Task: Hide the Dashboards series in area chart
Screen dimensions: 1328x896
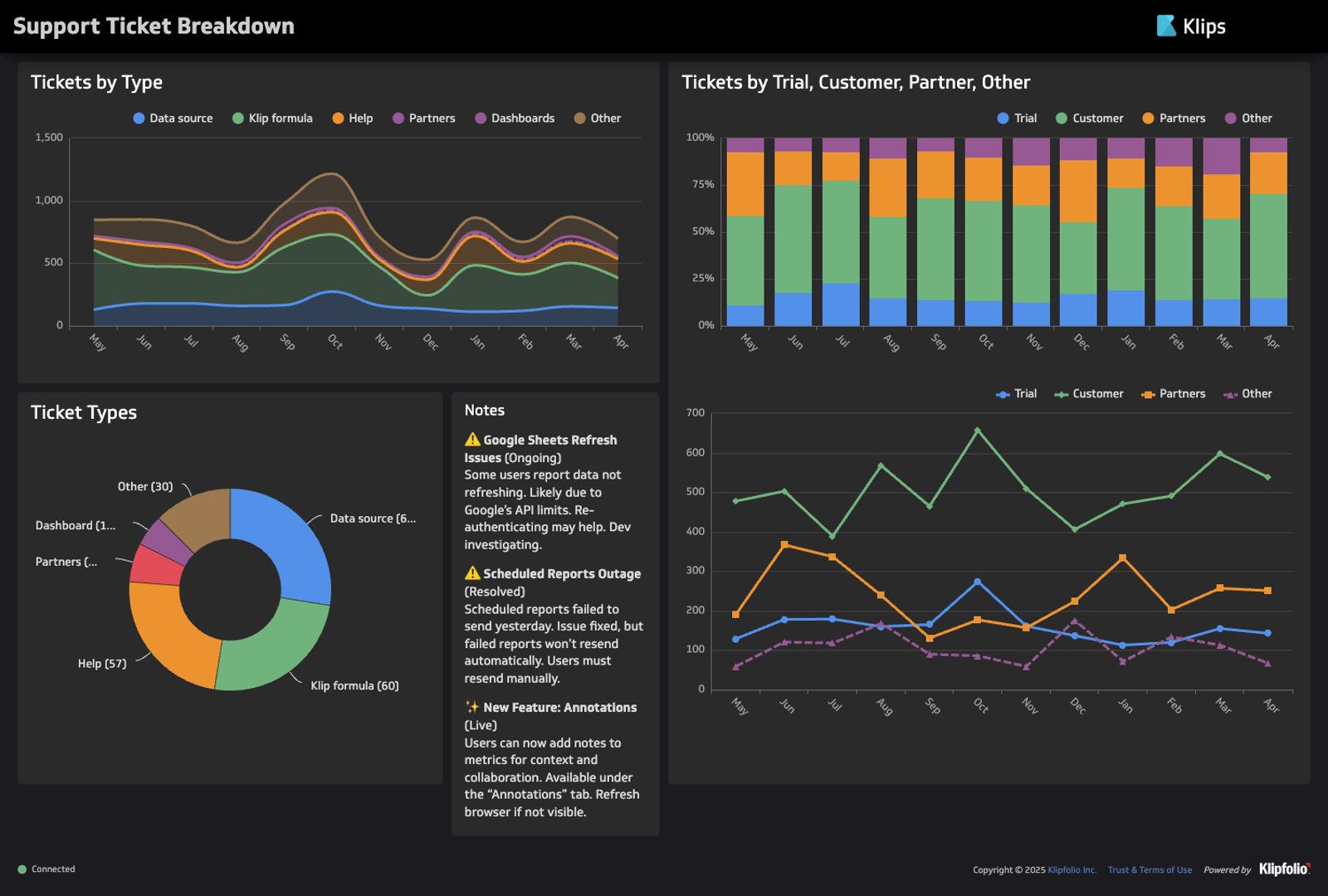Action: tap(515, 119)
